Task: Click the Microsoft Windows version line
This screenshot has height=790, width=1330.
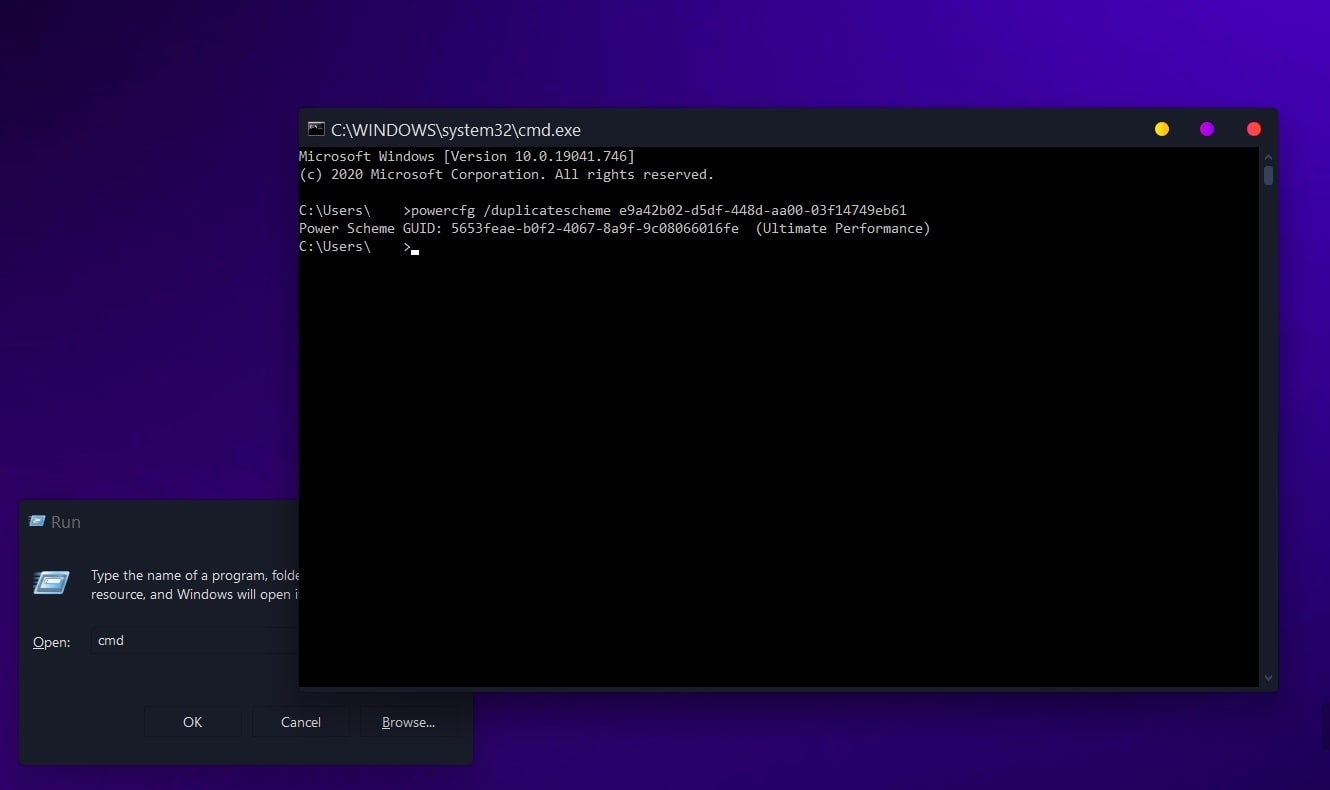Action: pos(466,157)
